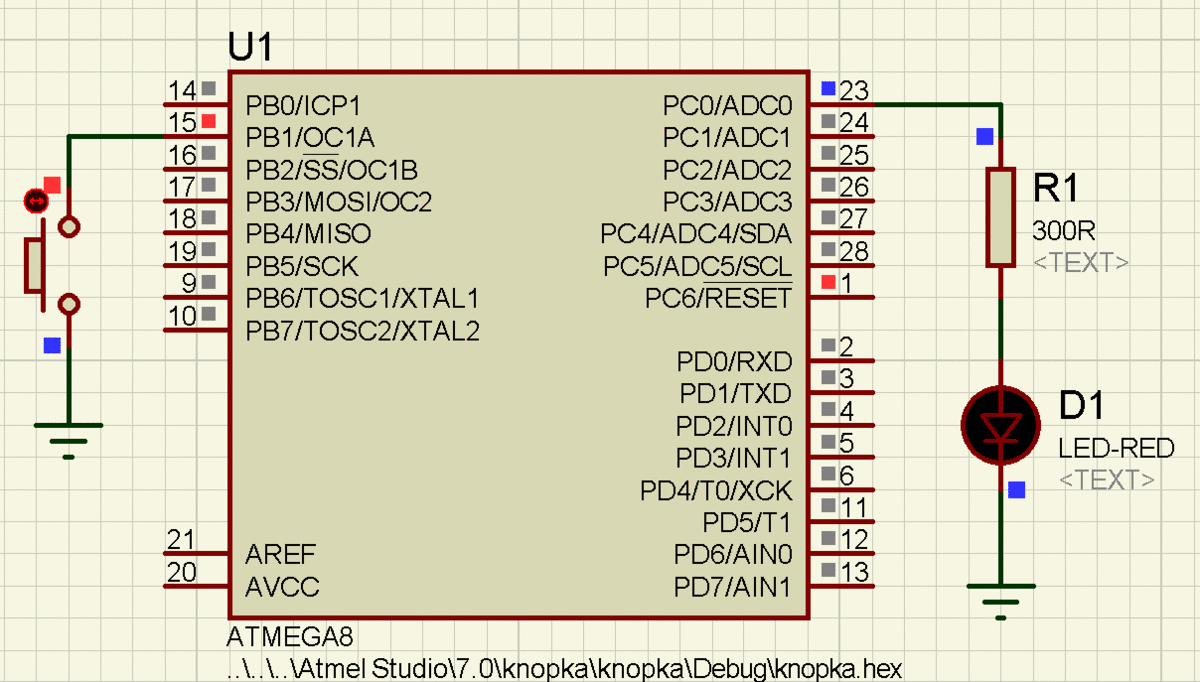Click pin number 21 beside AREF

tap(181, 540)
